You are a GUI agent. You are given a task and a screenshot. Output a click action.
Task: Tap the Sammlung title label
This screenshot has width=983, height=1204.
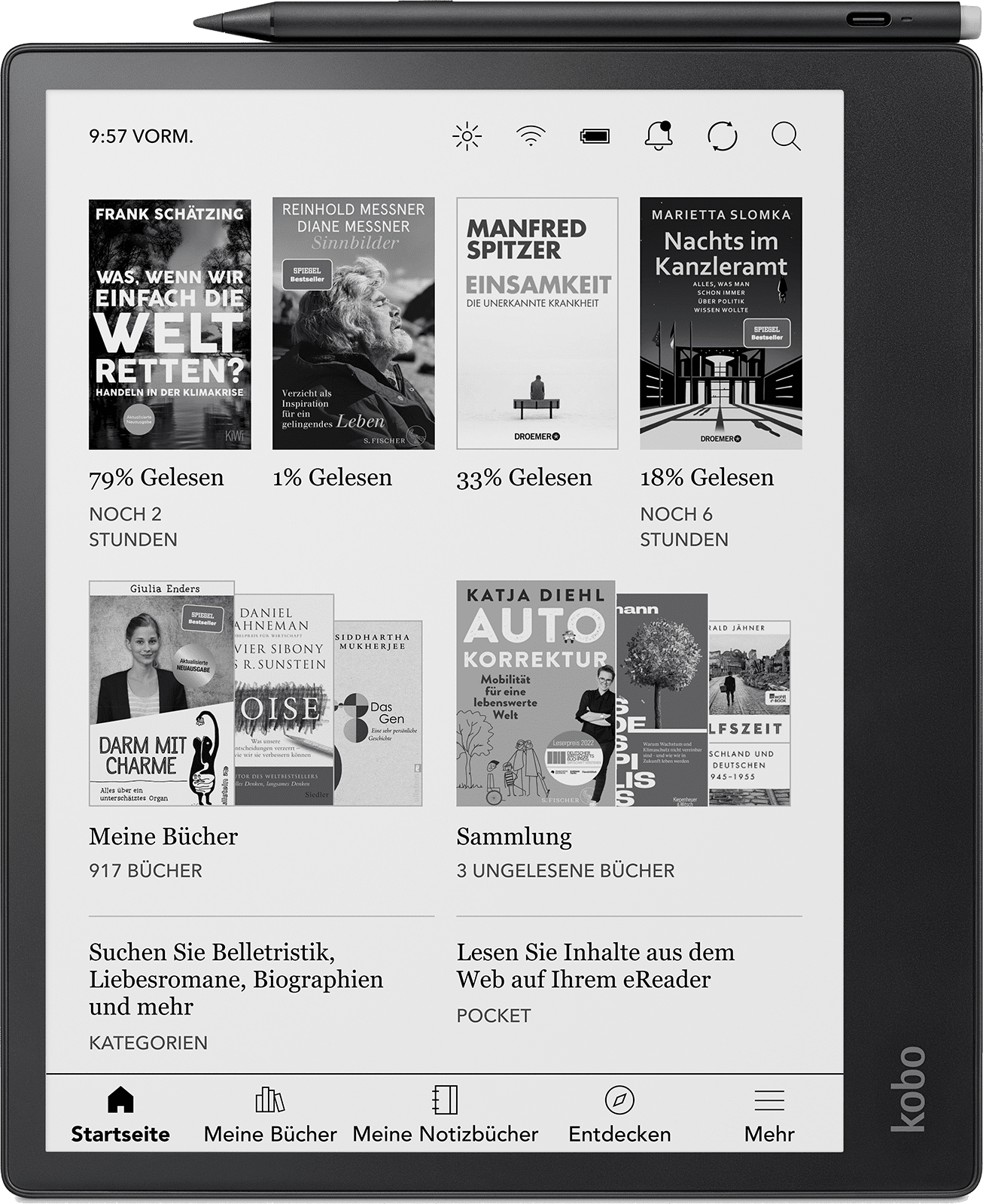[514, 837]
